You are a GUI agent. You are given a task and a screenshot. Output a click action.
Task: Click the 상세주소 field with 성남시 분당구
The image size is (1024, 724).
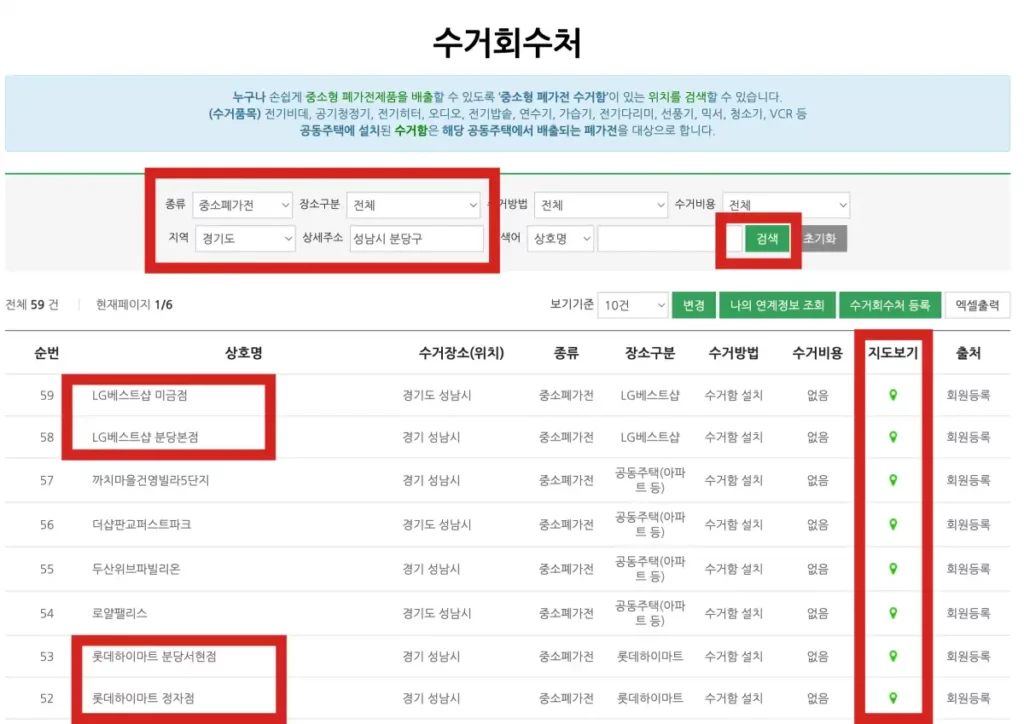tap(417, 238)
